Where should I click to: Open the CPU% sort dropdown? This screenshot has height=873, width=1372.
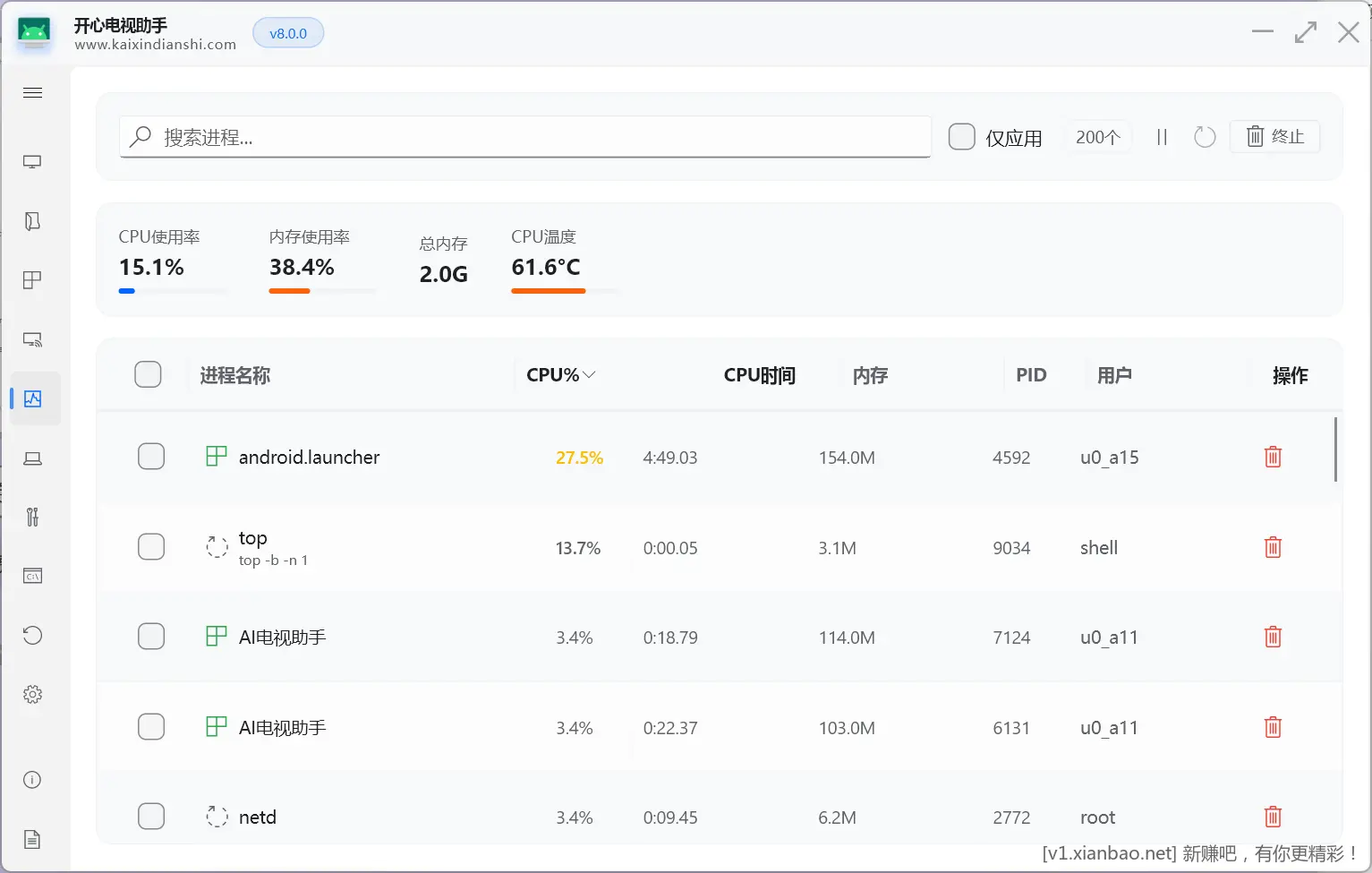[x=559, y=374]
